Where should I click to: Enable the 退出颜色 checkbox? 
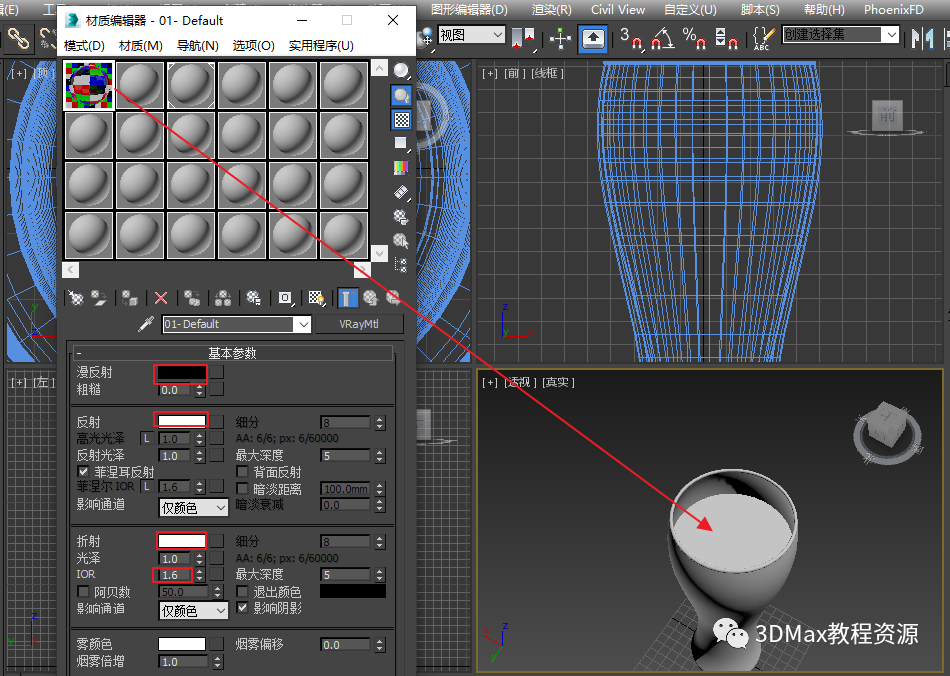pyautogui.click(x=242, y=591)
